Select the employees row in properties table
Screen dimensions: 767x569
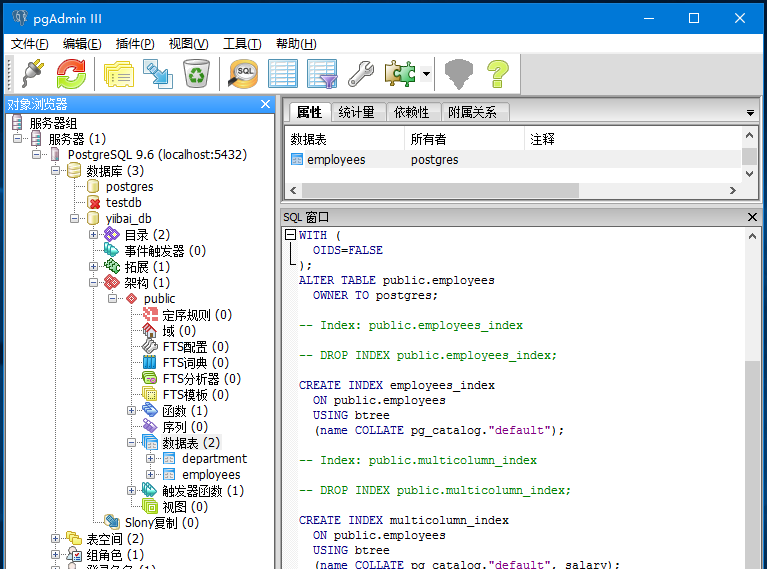coord(514,160)
